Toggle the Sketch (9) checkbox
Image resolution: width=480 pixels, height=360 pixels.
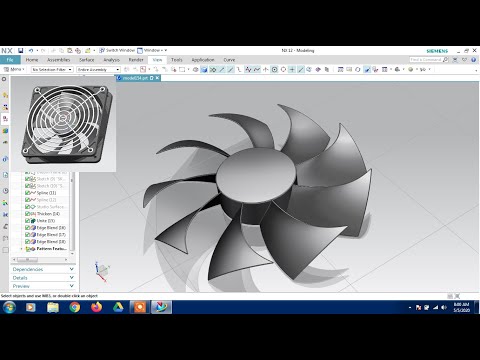click(x=28, y=179)
